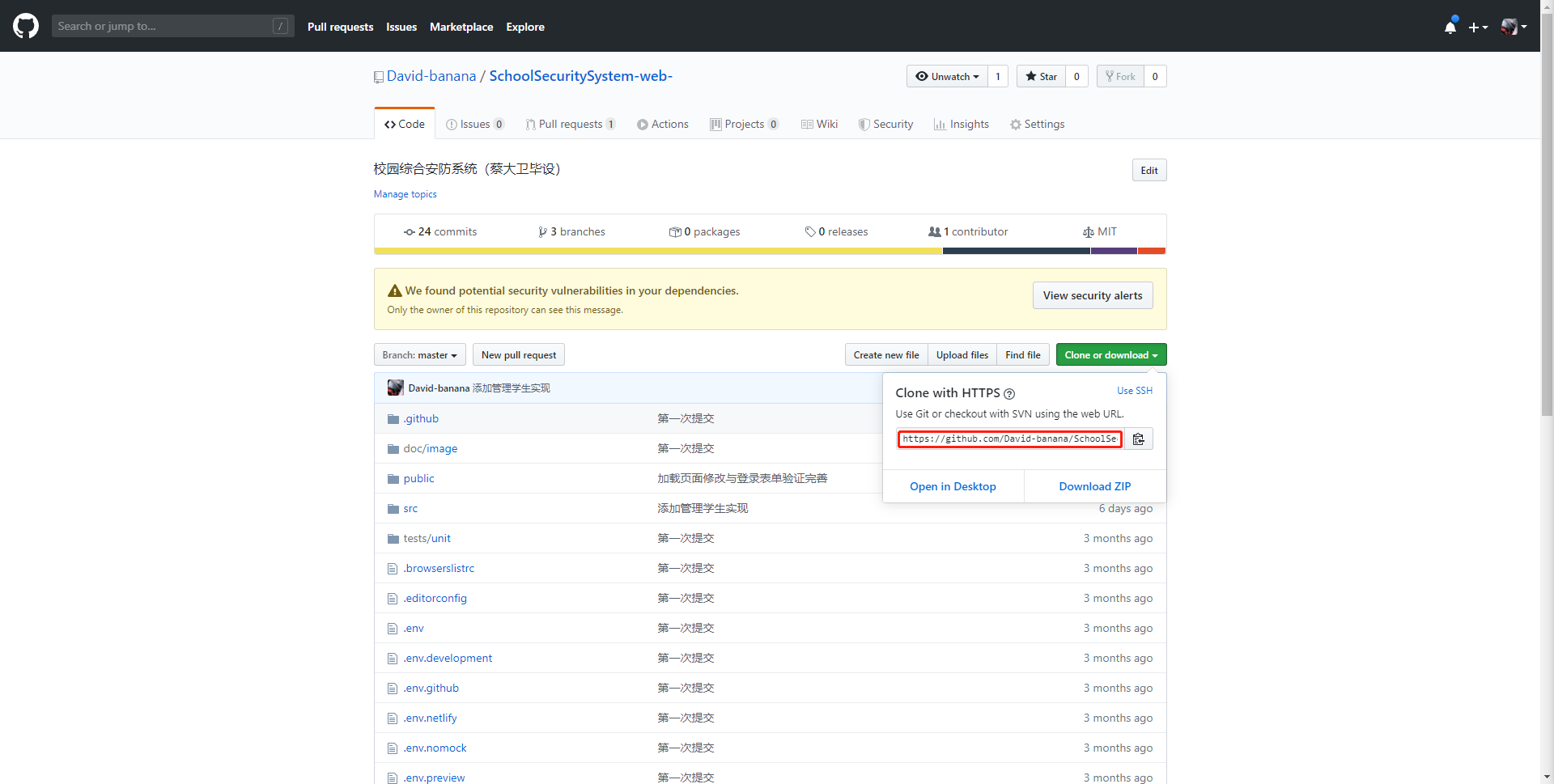Star this repository

(1041, 76)
